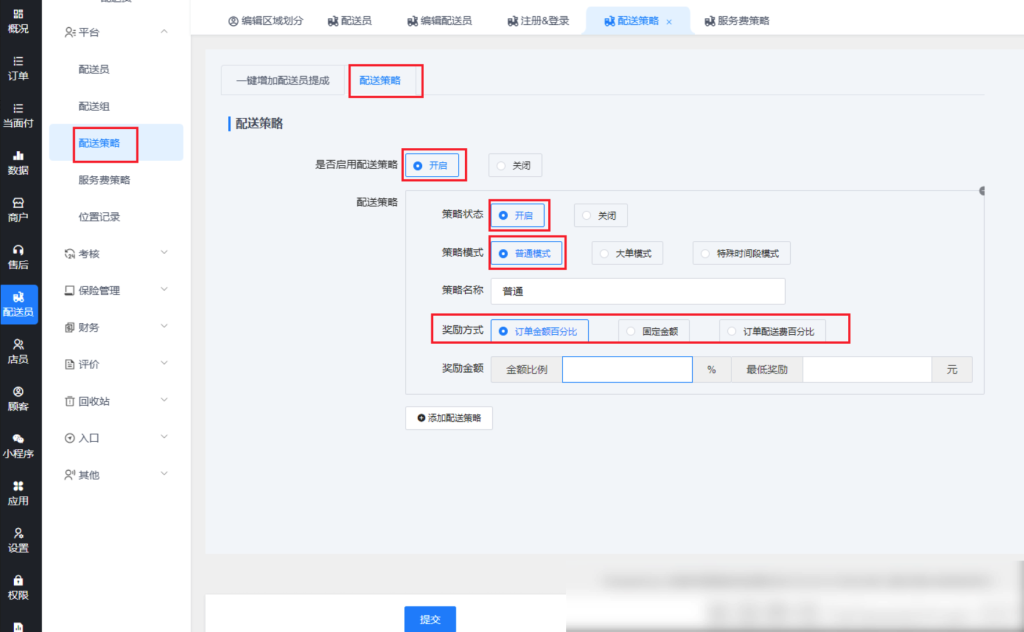
Task: Select 关闭 for 是否启用配送策略
Action: tap(516, 166)
